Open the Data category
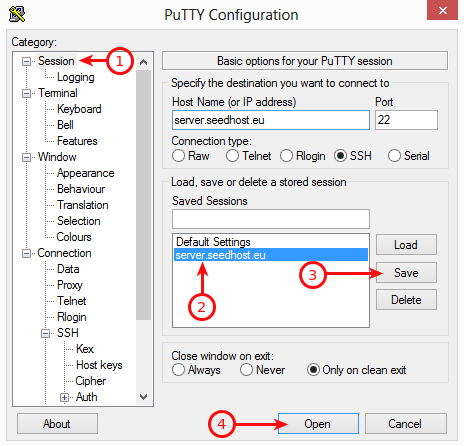Image resolution: width=464 pixels, height=446 pixels. click(68, 269)
